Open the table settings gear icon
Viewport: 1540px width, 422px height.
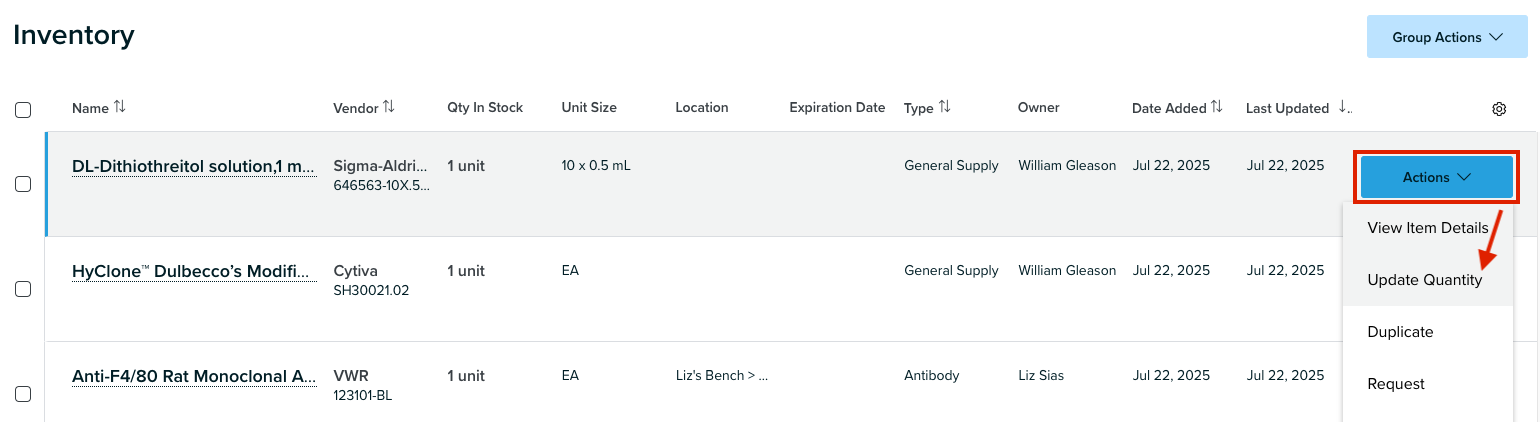(1499, 109)
